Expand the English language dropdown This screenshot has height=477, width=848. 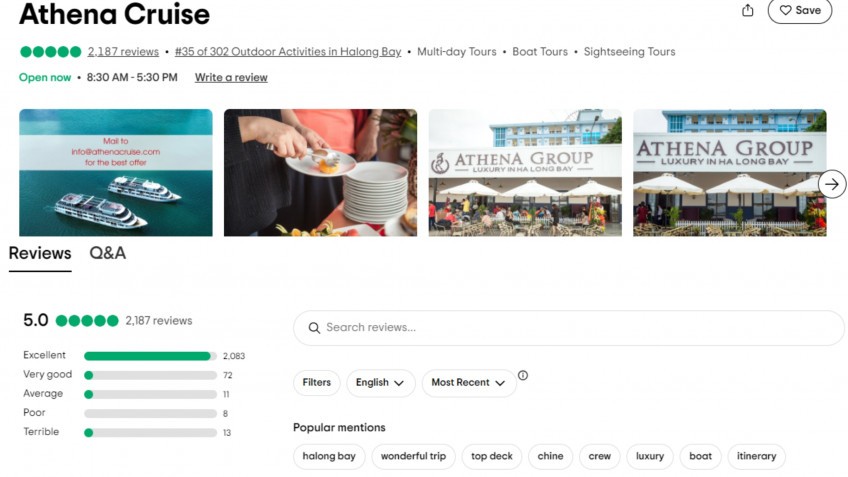coord(380,383)
